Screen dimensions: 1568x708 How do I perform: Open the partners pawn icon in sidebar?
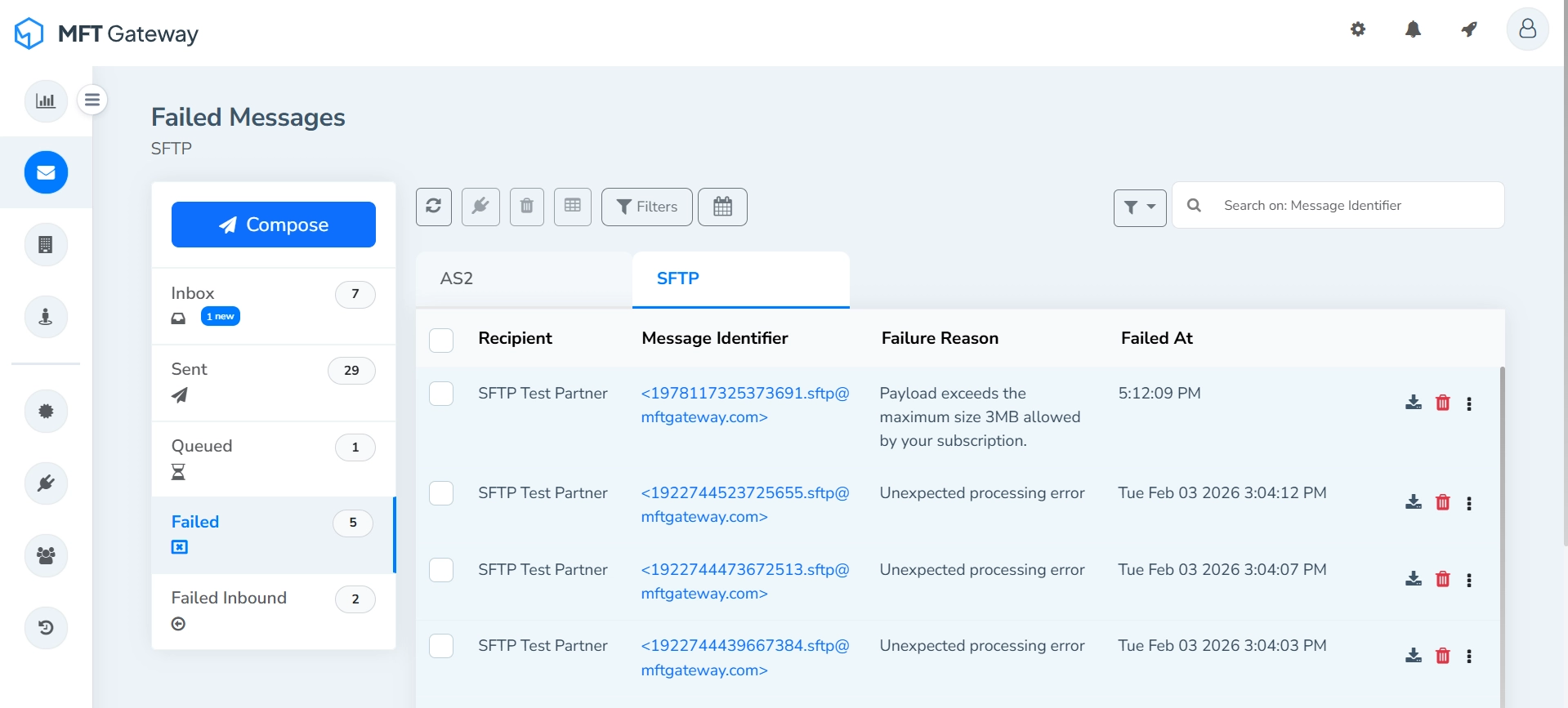pyautogui.click(x=46, y=316)
